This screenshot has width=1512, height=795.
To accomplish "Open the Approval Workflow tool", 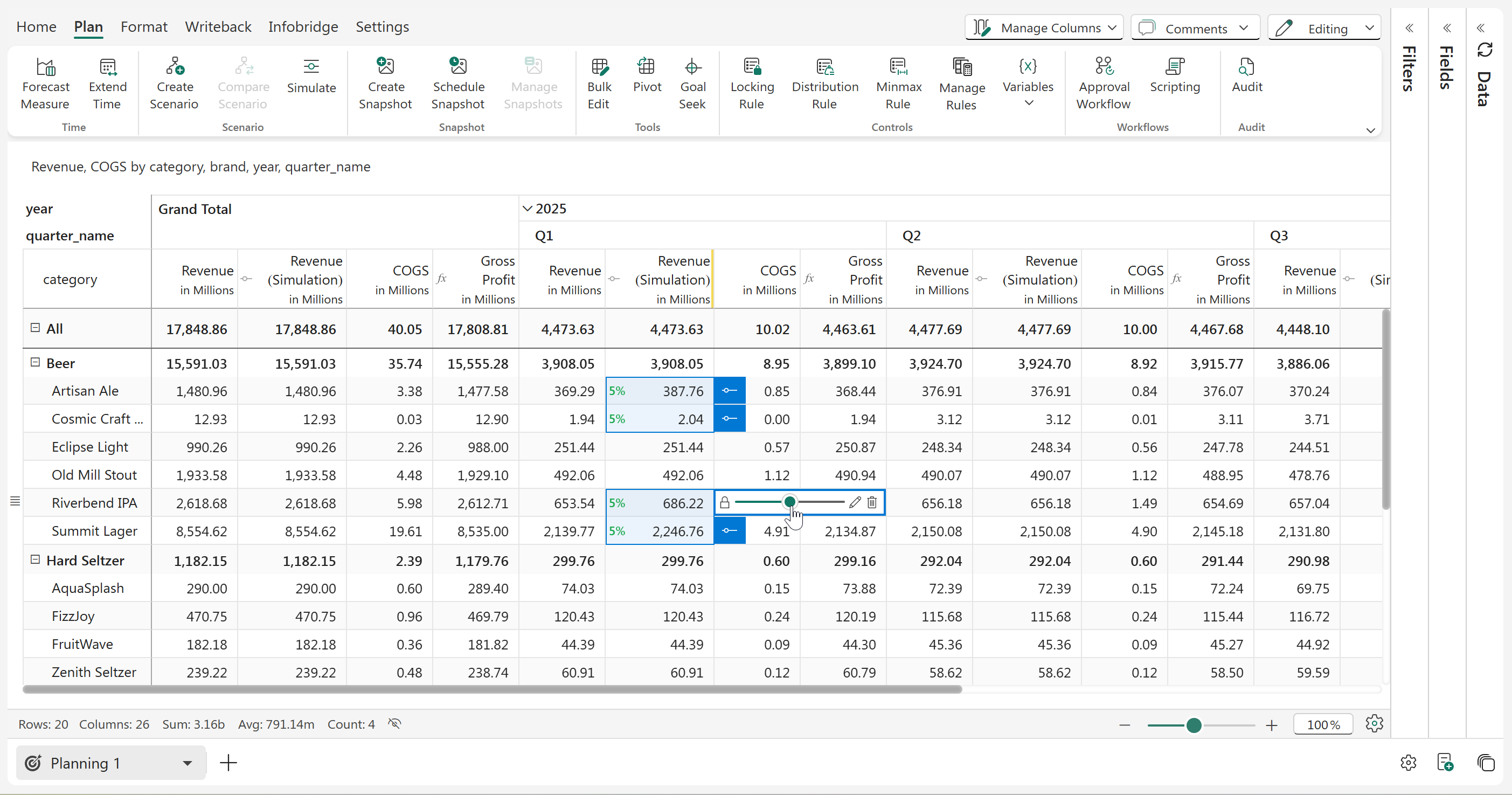I will pos(1104,67).
